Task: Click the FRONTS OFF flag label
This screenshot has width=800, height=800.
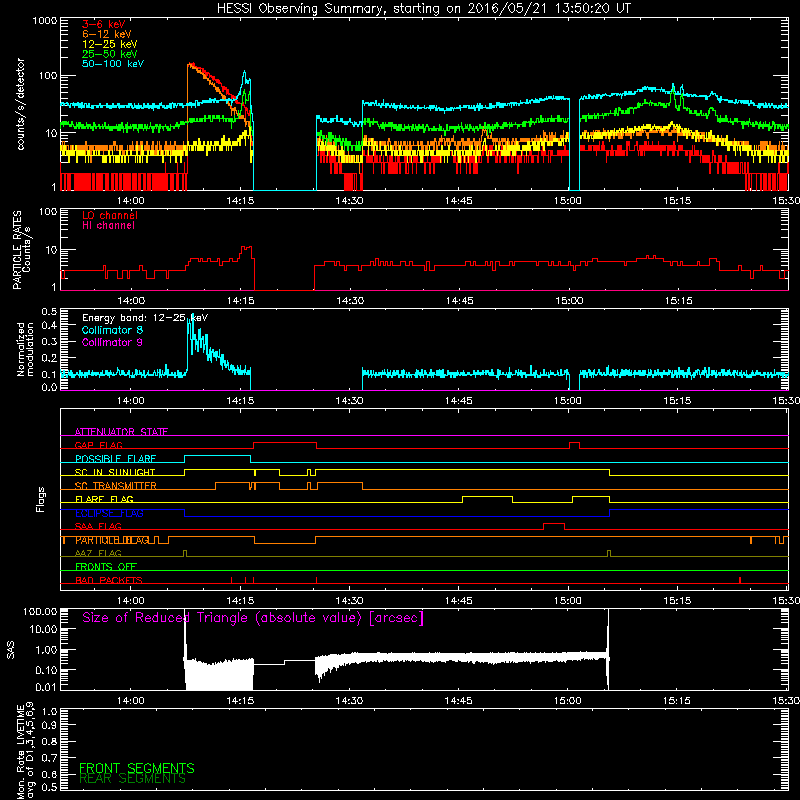Action: coord(106,566)
